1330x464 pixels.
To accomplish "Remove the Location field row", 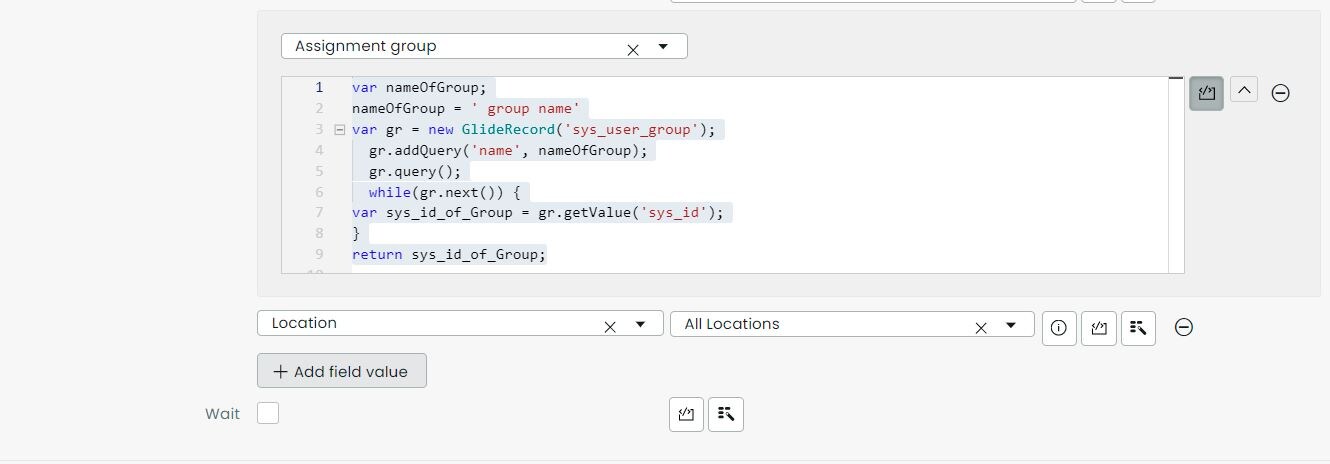I will tap(1183, 327).
